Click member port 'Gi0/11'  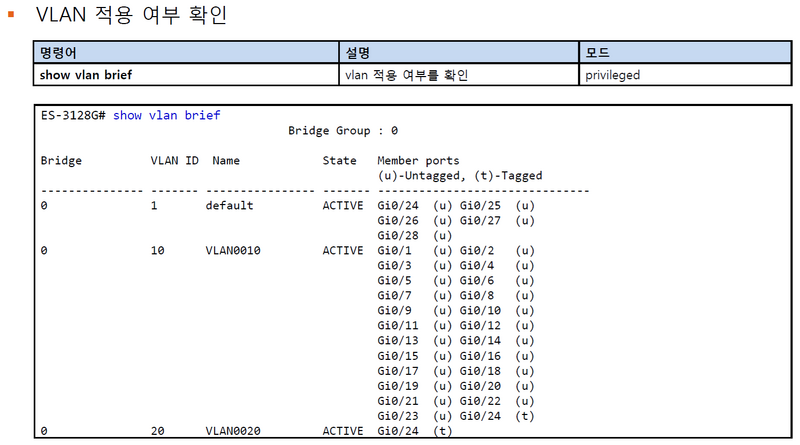tap(398, 326)
